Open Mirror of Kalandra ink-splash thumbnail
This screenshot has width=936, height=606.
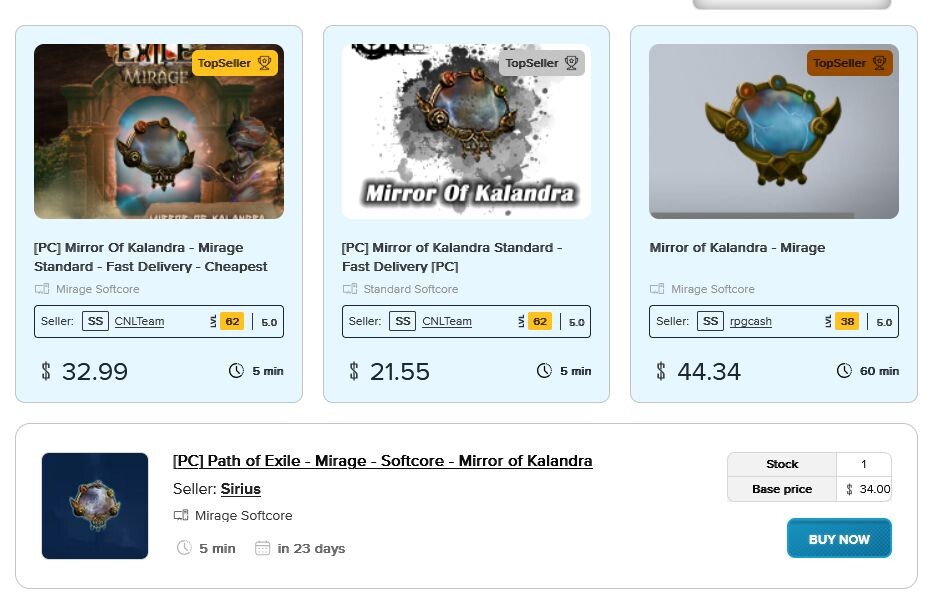tap(466, 131)
